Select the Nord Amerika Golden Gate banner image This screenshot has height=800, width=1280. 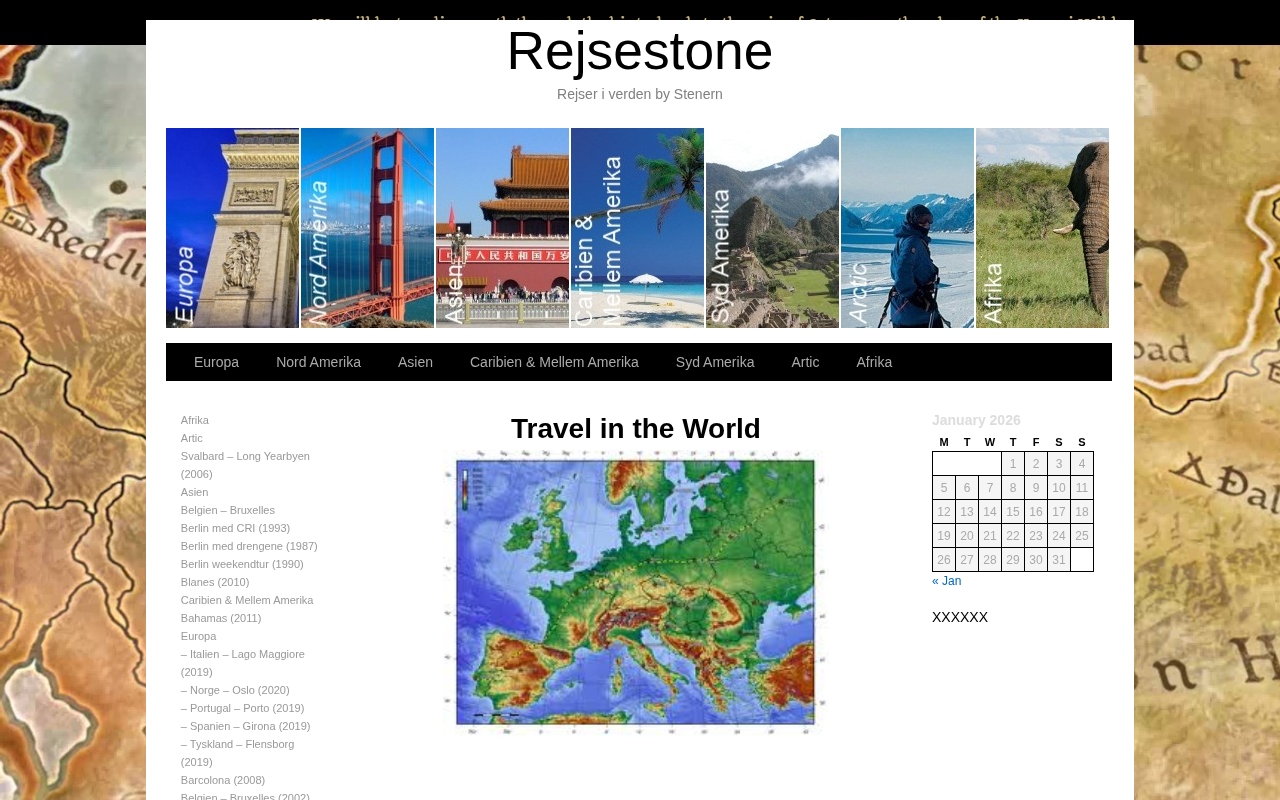coord(367,228)
